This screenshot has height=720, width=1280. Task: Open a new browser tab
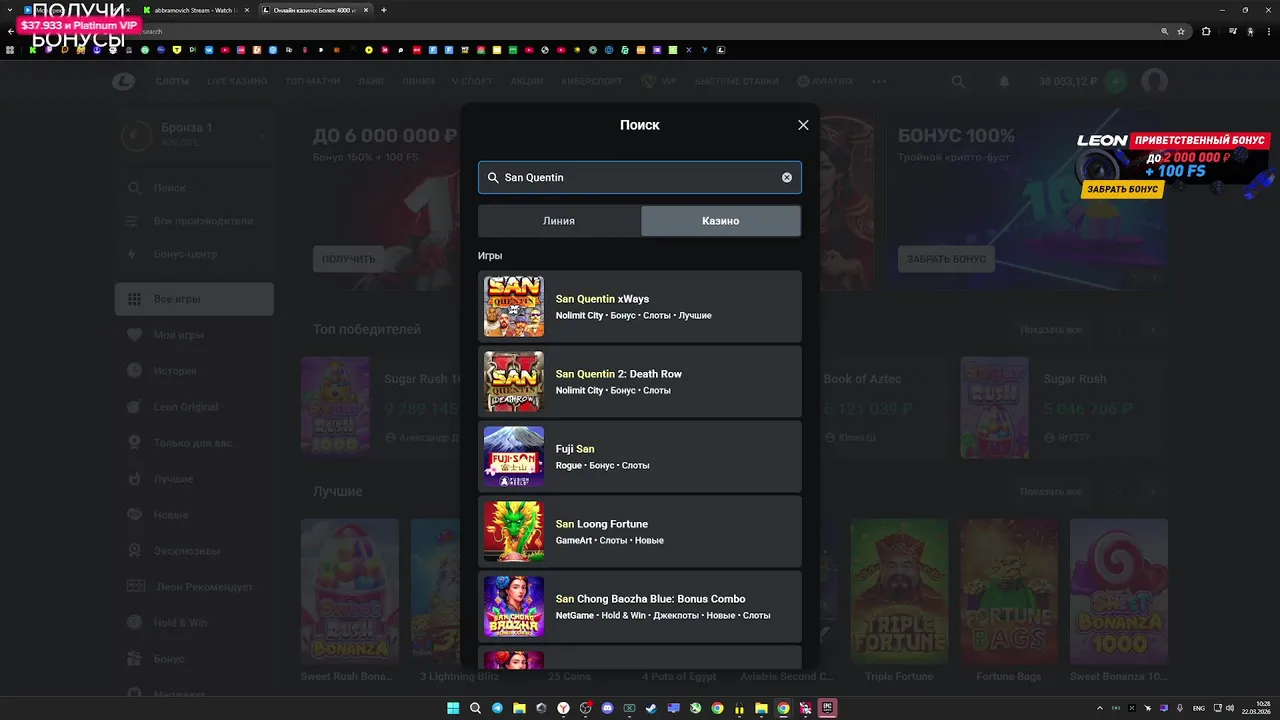[x=384, y=10]
